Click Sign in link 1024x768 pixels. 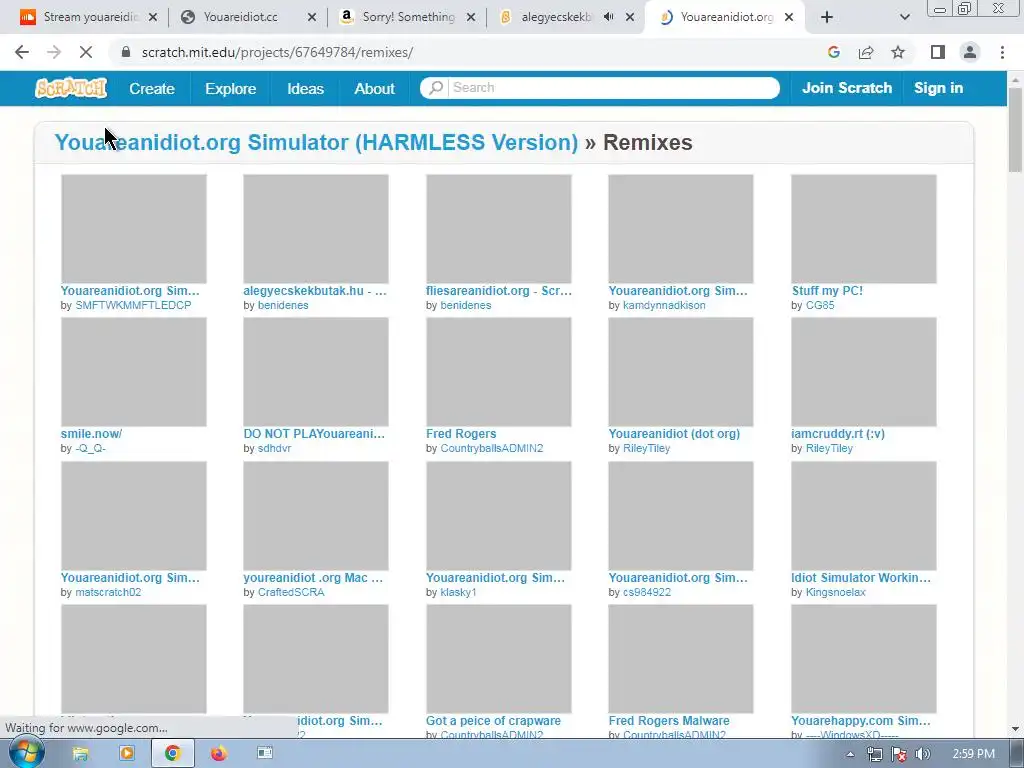[x=938, y=88]
